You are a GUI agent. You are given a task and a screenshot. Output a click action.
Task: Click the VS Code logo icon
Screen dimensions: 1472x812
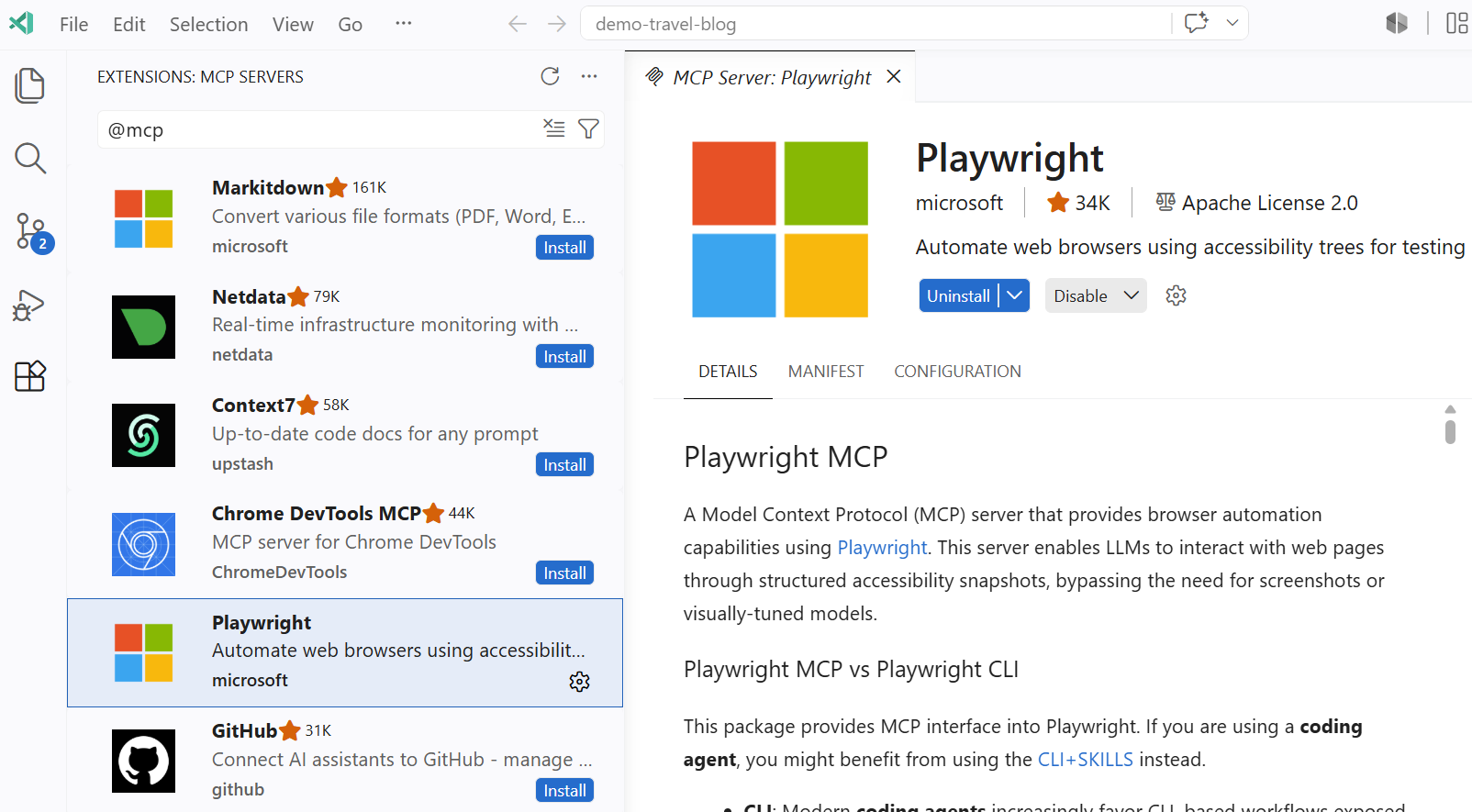21,23
